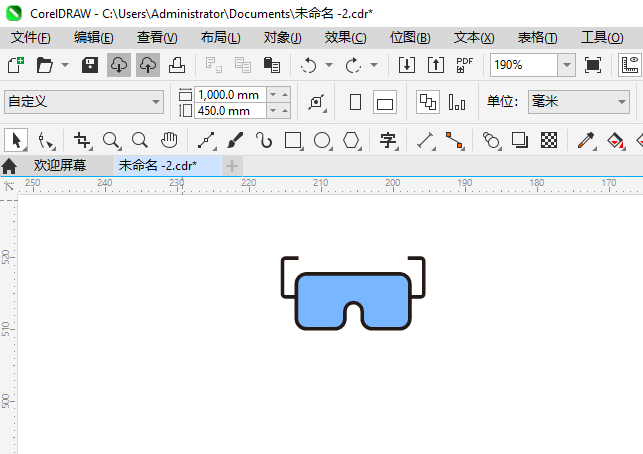
Task: Click the greyed-out Cut icon
Action: coord(214,65)
